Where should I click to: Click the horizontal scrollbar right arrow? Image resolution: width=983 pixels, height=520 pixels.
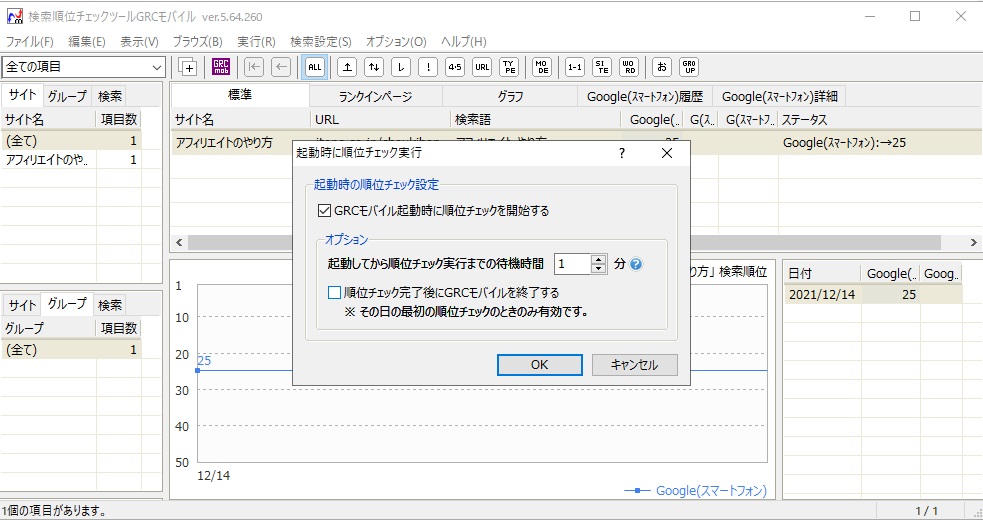pyautogui.click(x=974, y=242)
